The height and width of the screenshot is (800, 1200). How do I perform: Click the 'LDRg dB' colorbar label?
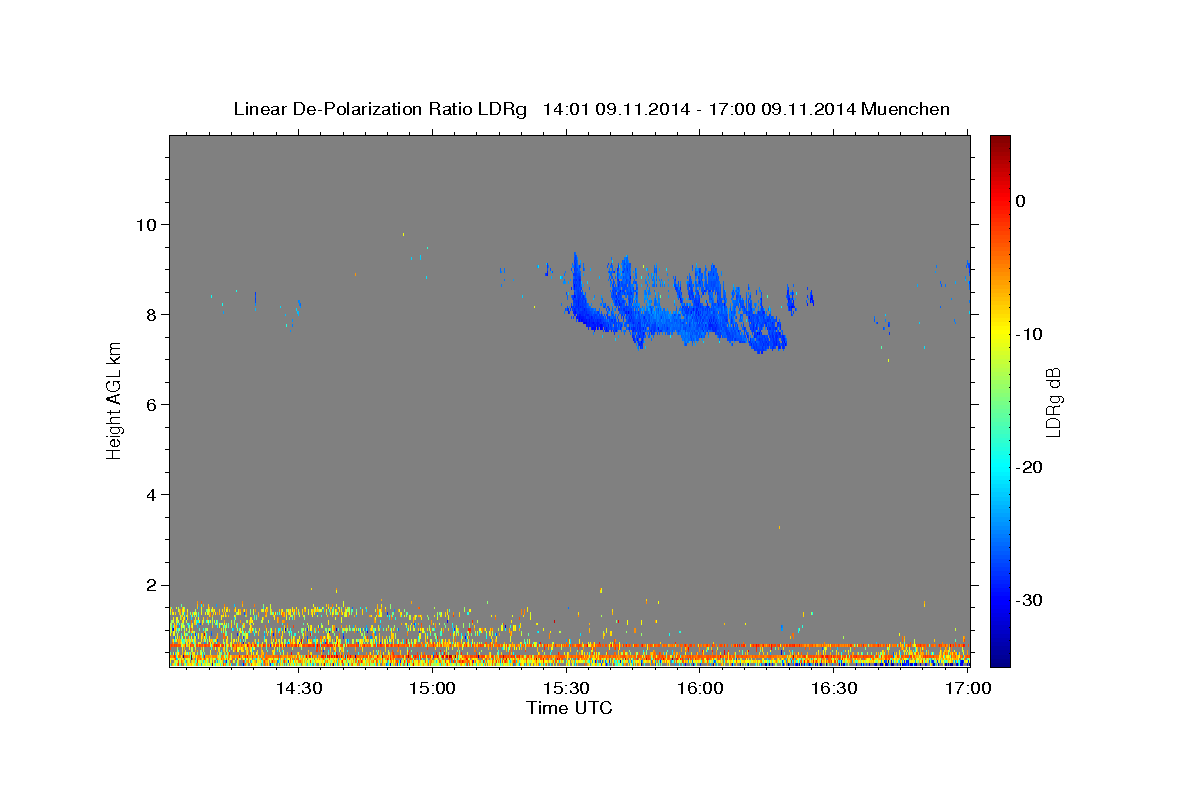pos(1052,401)
